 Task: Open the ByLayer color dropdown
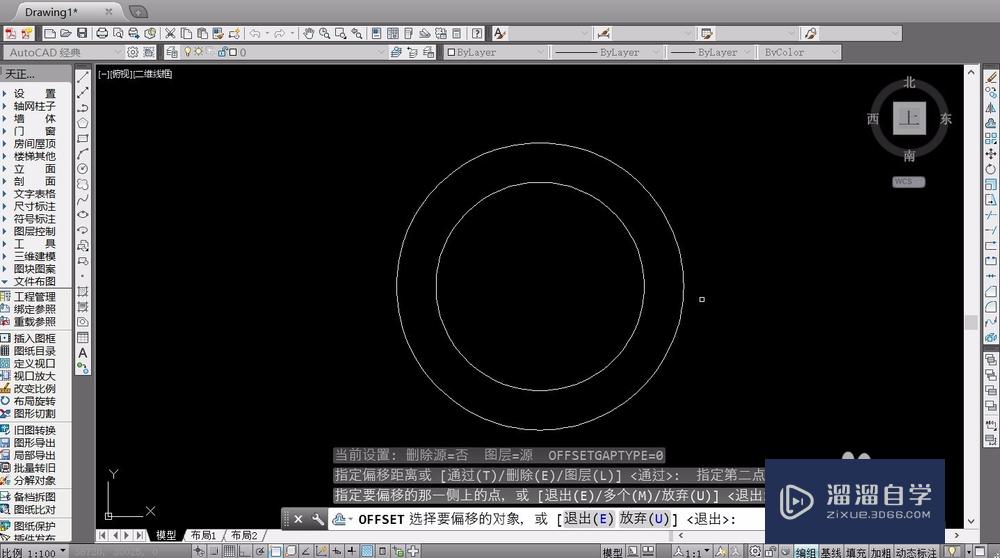pos(496,52)
